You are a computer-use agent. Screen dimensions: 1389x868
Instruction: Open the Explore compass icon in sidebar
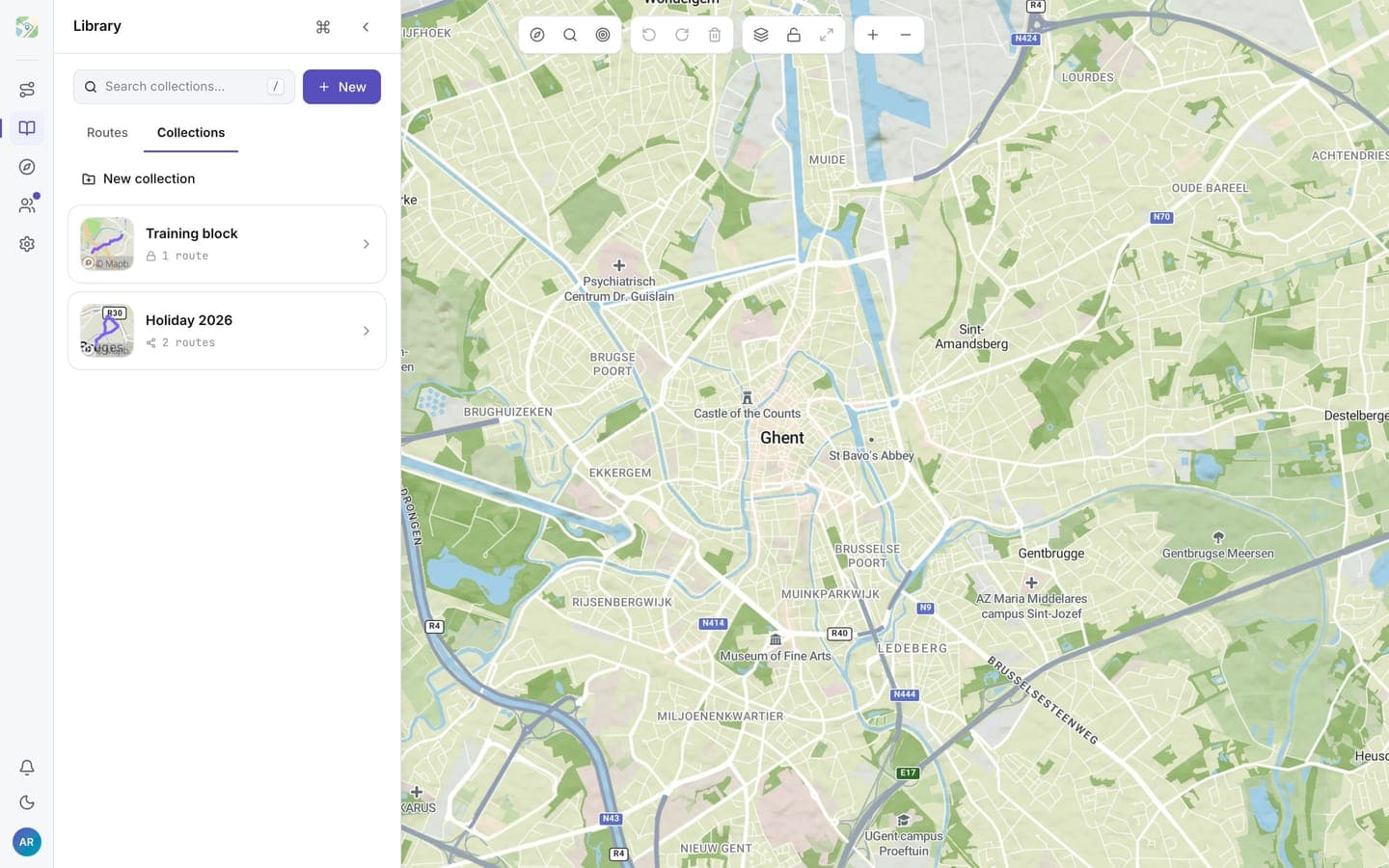click(27, 167)
